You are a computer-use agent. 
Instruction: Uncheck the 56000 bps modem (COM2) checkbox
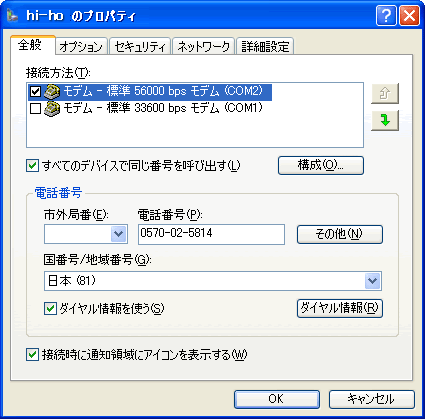point(35,91)
